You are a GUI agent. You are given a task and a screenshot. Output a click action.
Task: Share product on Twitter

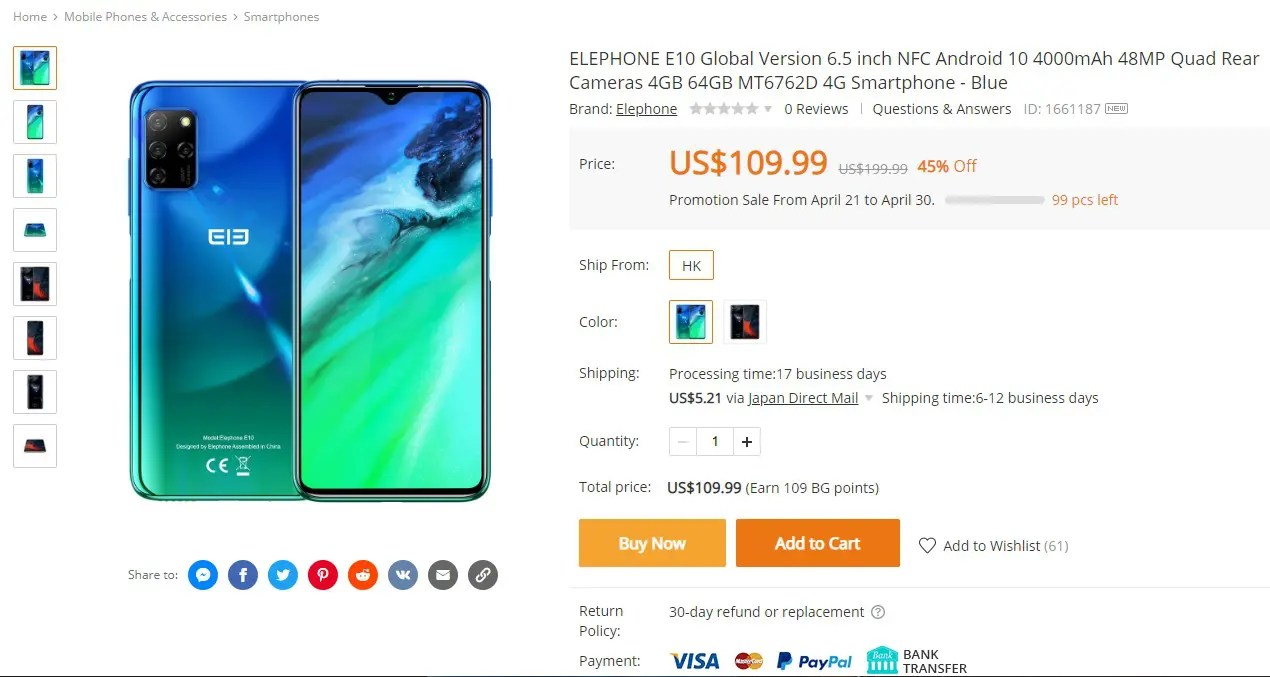pos(283,575)
